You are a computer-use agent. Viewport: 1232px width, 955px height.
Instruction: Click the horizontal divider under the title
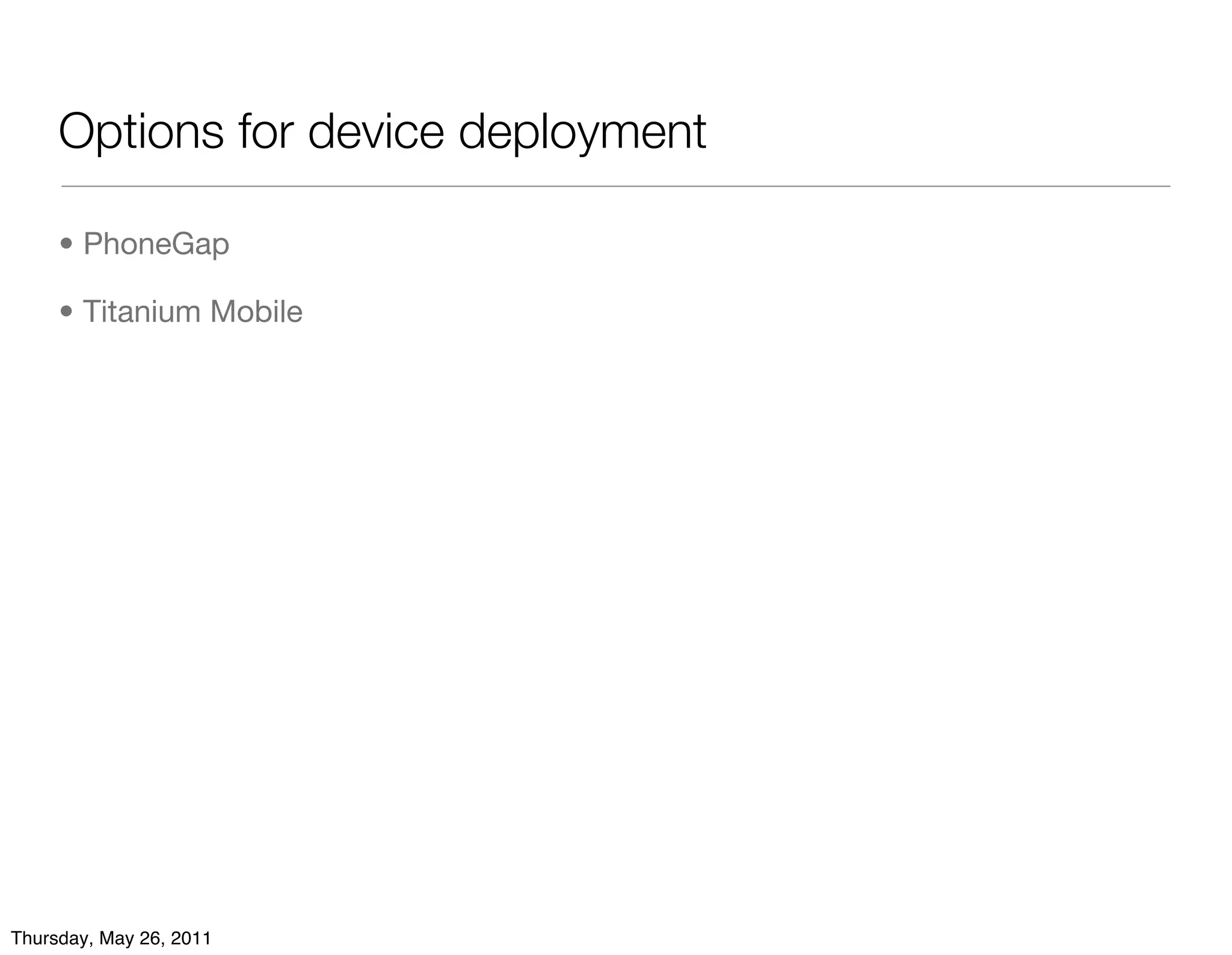[615, 187]
